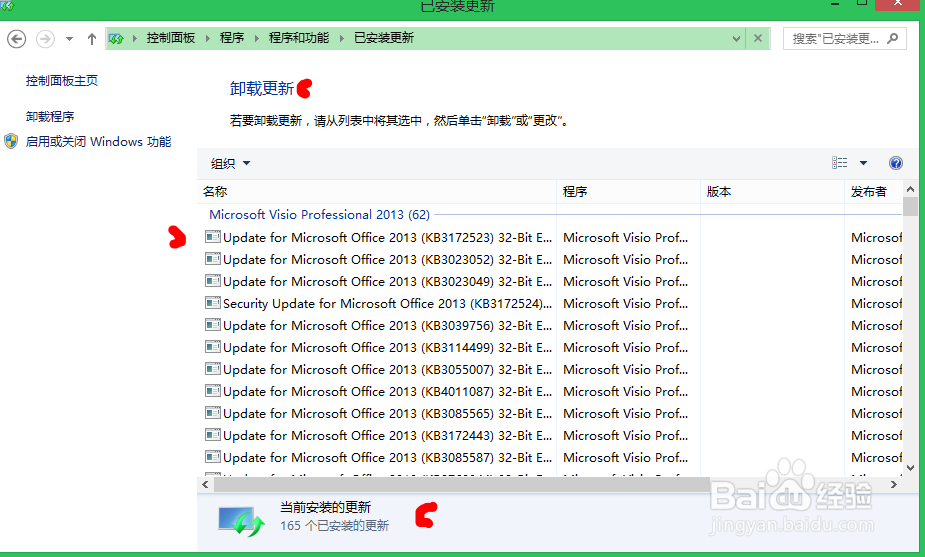Select 程序 in the address breadcrumb
The height and width of the screenshot is (557, 925).
coord(232,38)
